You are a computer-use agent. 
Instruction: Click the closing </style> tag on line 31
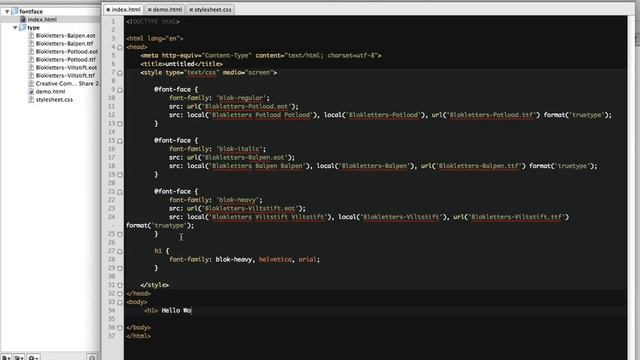point(154,285)
